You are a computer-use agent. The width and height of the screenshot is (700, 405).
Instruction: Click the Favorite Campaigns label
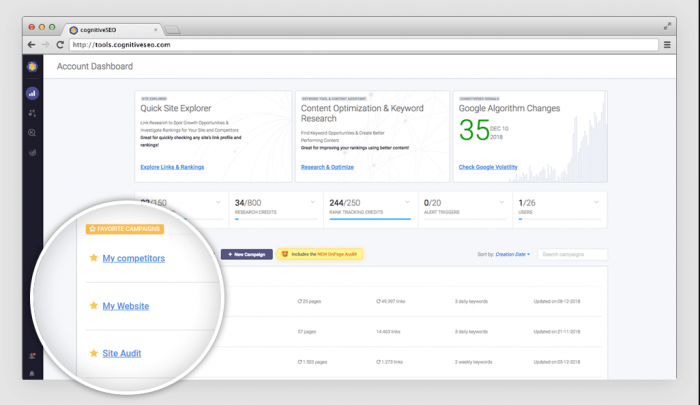coord(125,229)
